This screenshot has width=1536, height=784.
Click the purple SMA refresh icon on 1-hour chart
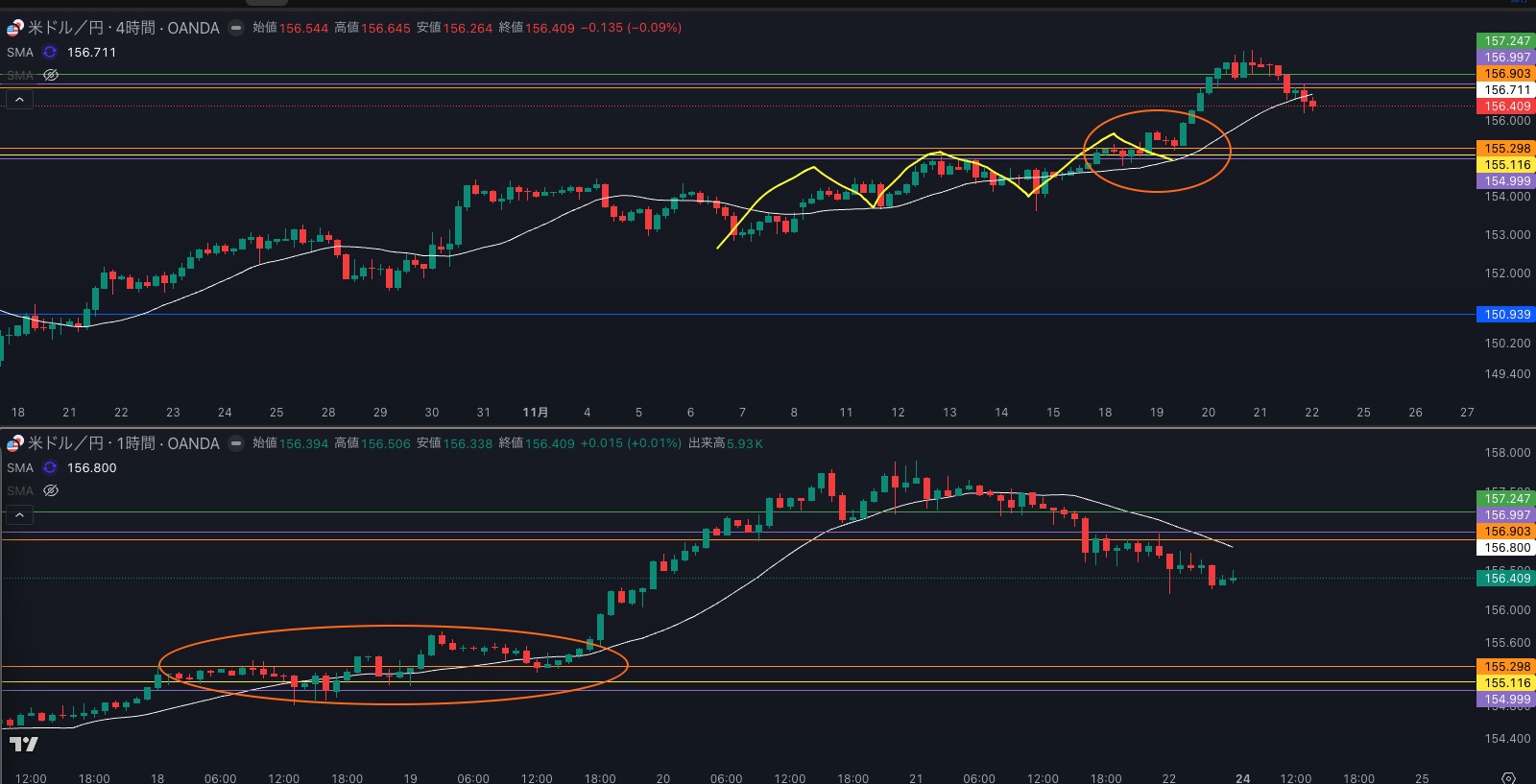(x=50, y=468)
